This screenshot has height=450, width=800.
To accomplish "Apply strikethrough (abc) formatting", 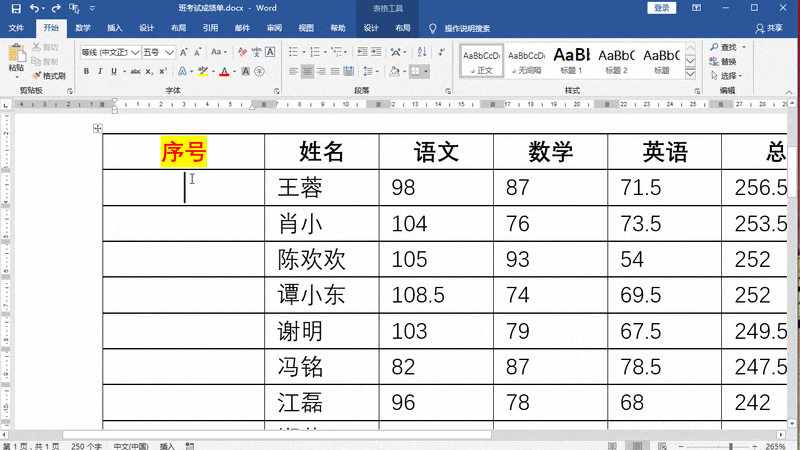I will click(x=135, y=71).
